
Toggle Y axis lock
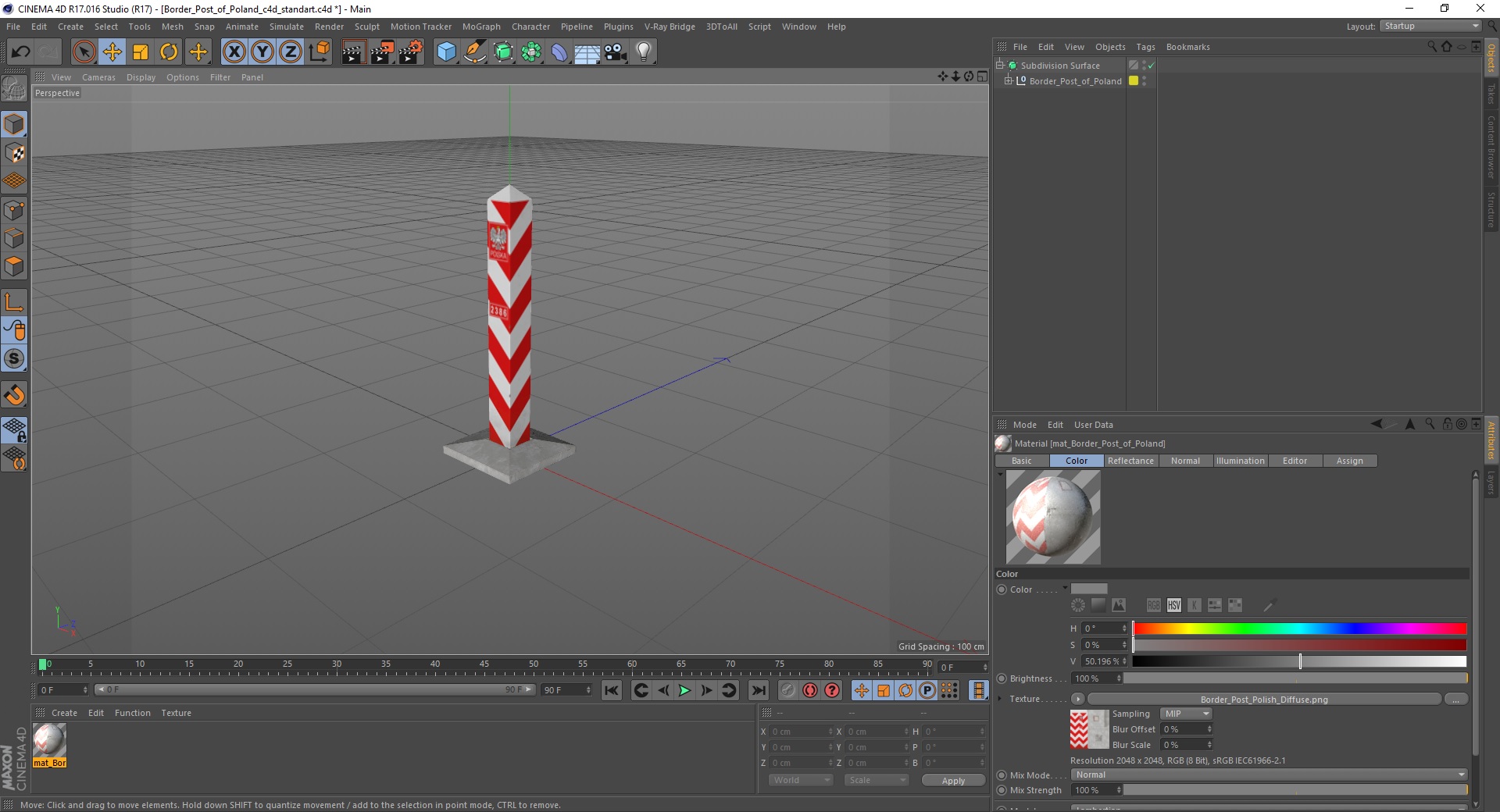[x=262, y=52]
